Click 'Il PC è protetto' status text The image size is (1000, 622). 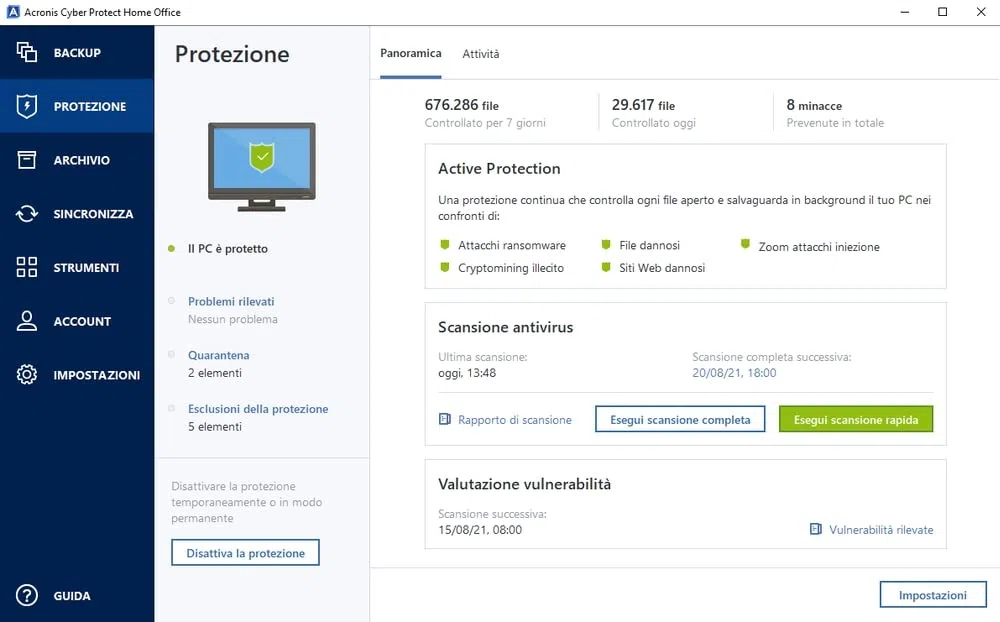coord(228,249)
